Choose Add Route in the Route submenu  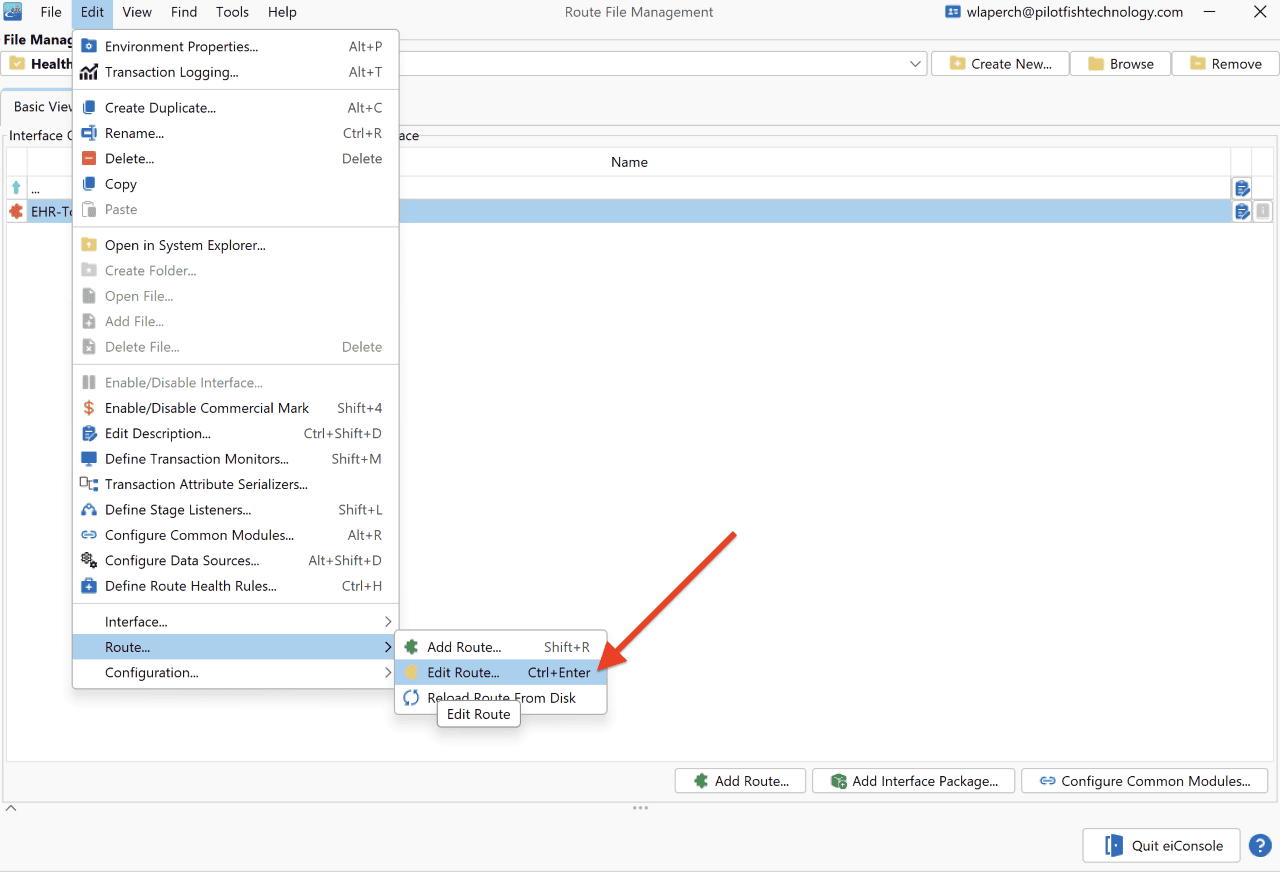(x=501, y=647)
